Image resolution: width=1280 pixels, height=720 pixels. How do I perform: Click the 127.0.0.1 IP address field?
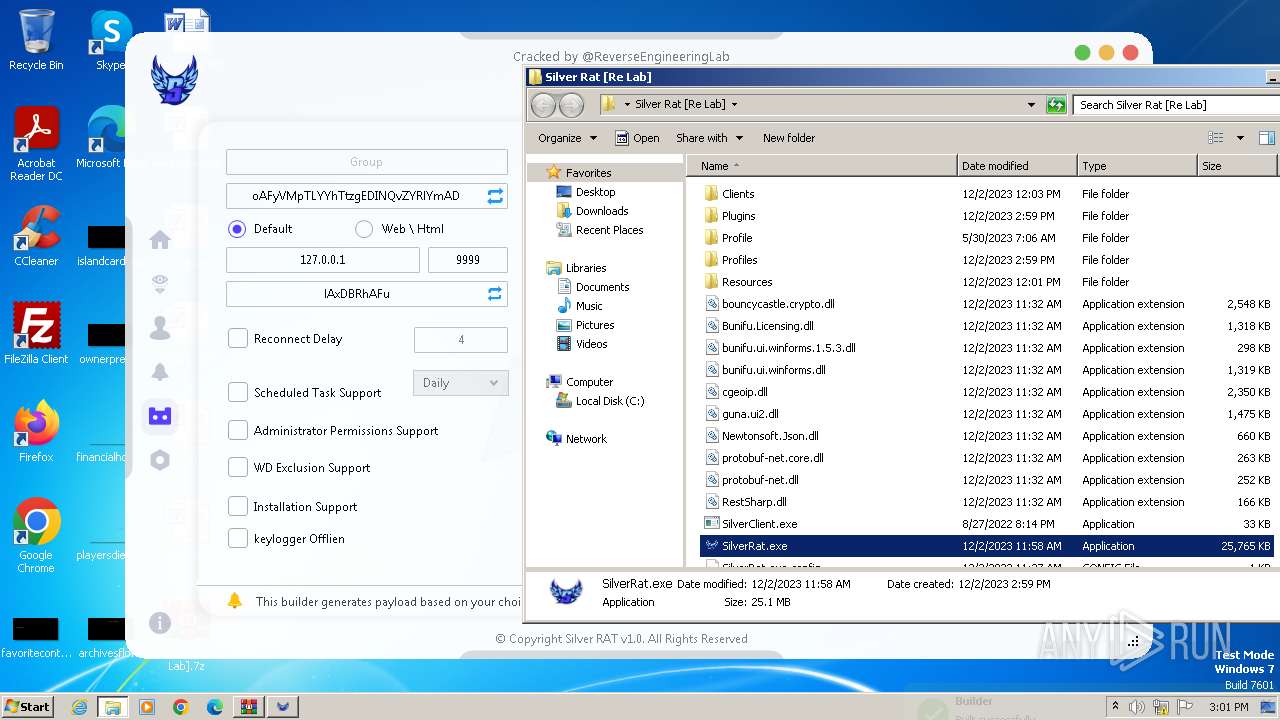pos(323,260)
